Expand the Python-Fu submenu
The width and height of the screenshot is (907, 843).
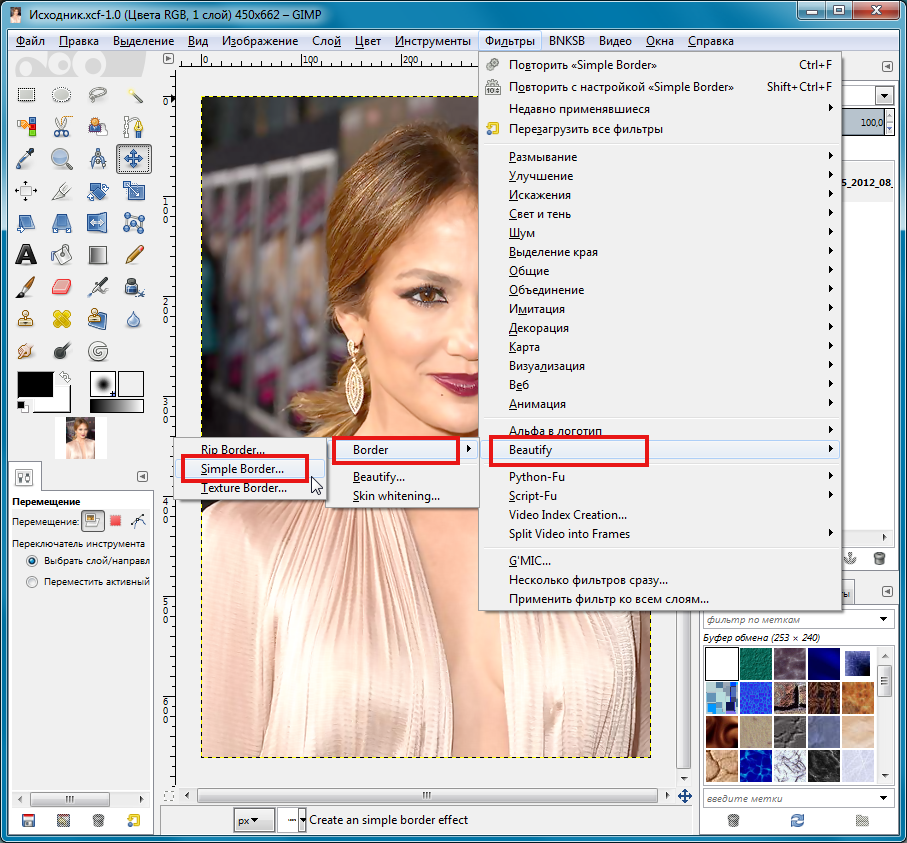659,477
